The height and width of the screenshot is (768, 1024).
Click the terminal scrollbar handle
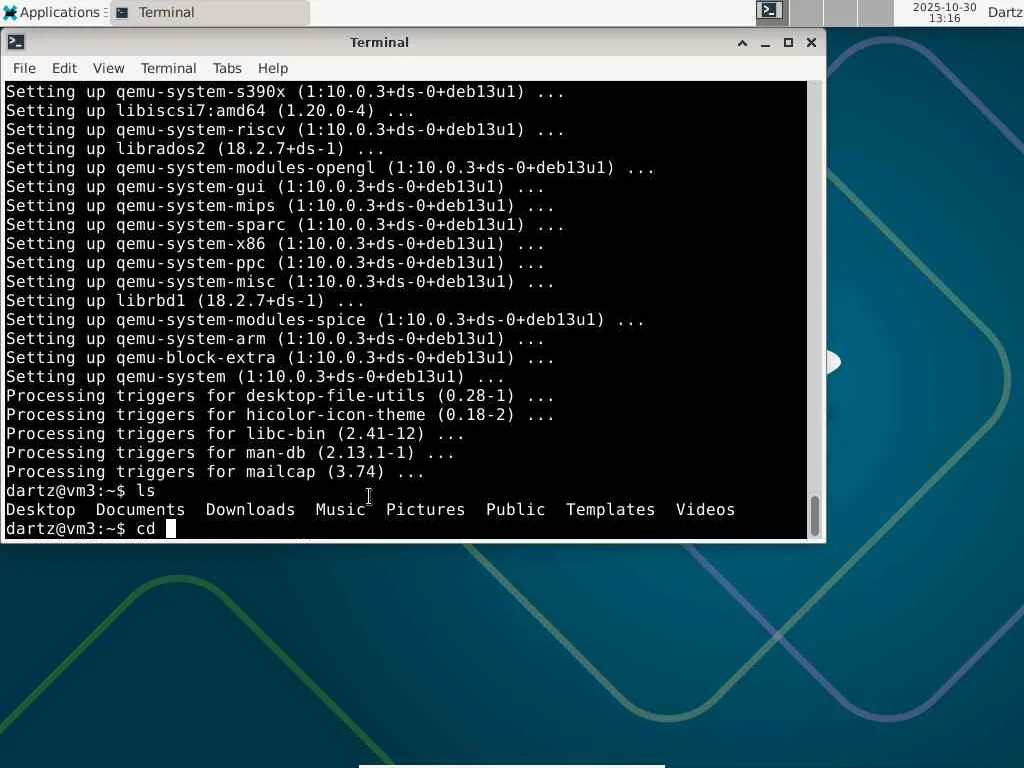coord(814,515)
